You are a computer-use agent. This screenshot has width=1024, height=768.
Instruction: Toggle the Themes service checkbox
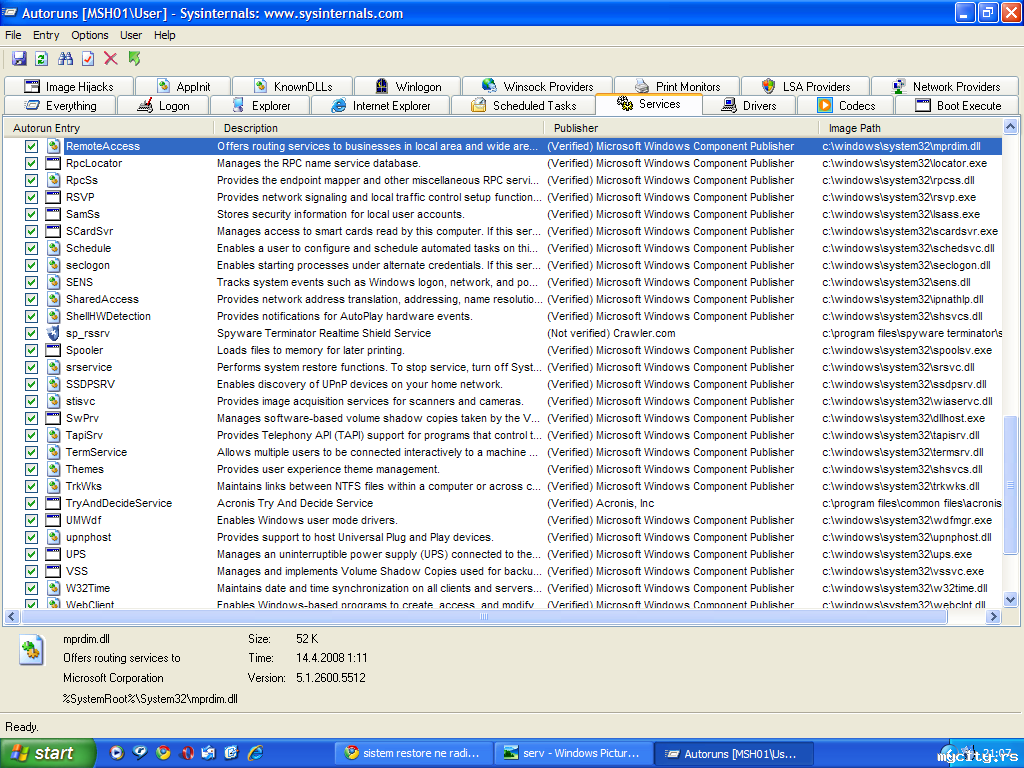tap(31, 469)
